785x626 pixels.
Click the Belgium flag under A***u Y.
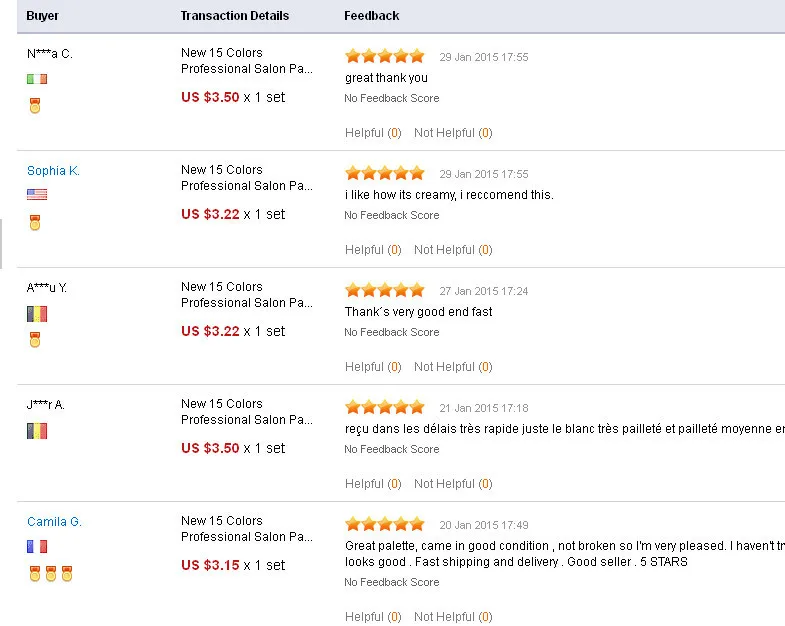click(x=37, y=314)
